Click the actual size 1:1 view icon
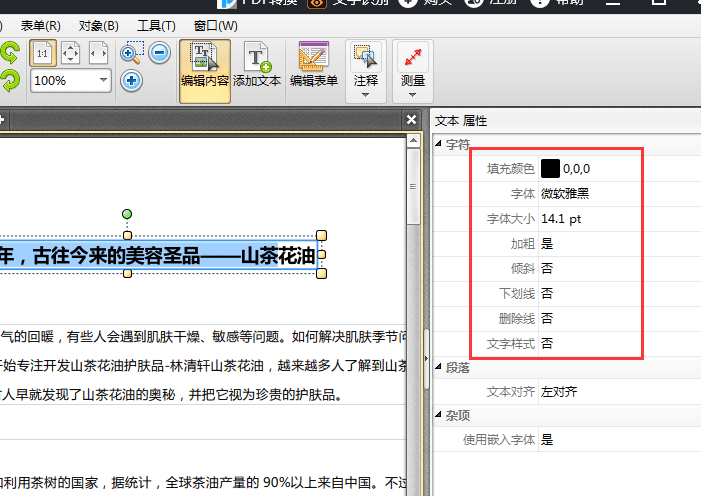The width and height of the screenshot is (701, 496). [x=43, y=53]
